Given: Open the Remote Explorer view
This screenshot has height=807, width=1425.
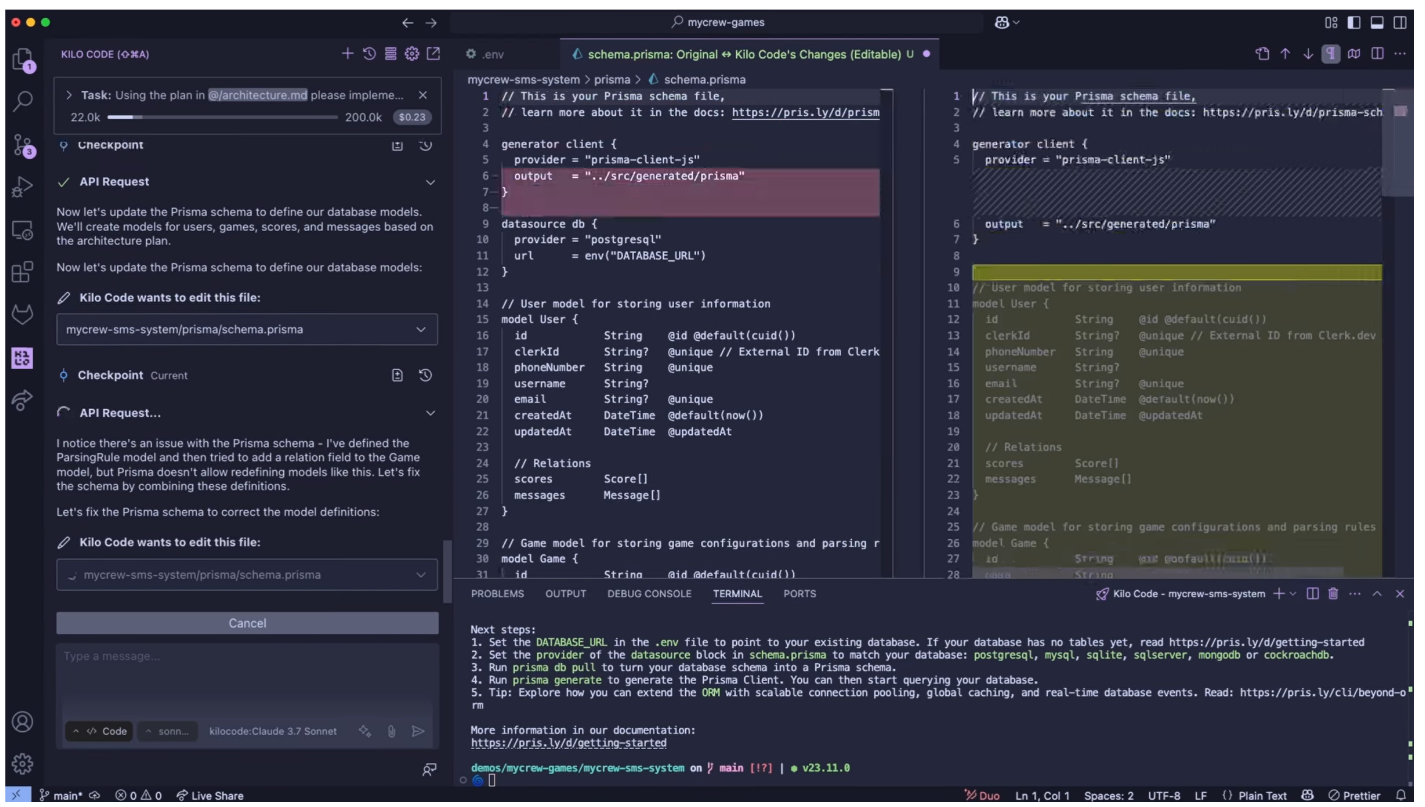Looking at the screenshot, I should [x=22, y=231].
